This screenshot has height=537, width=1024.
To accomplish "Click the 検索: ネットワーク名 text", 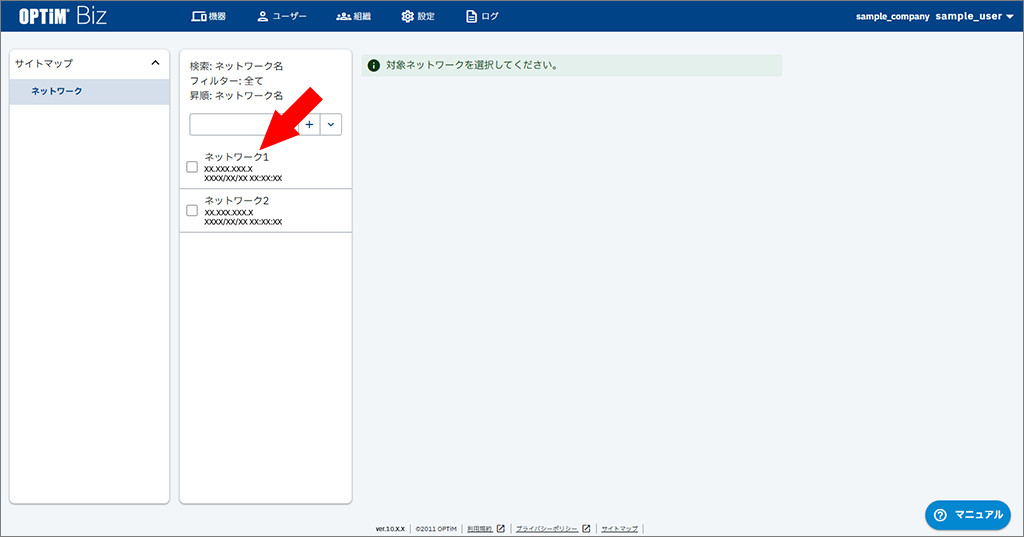I will [x=236, y=66].
